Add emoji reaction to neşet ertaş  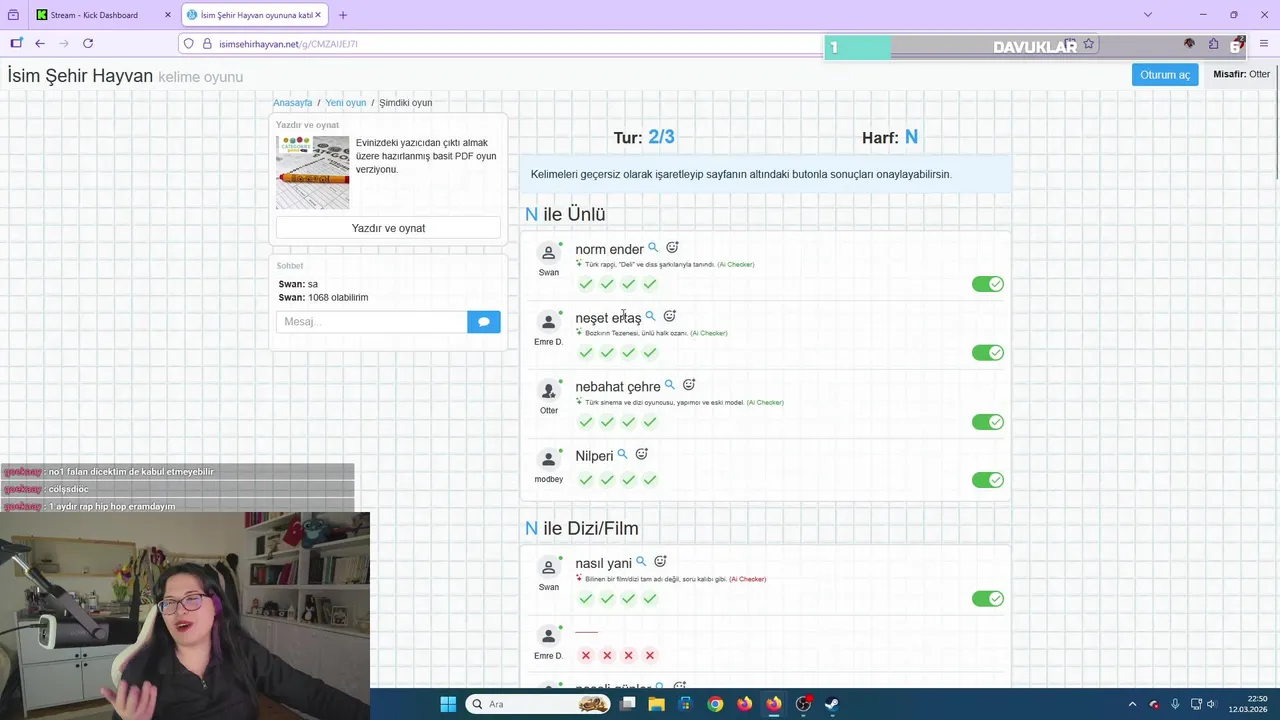point(669,316)
